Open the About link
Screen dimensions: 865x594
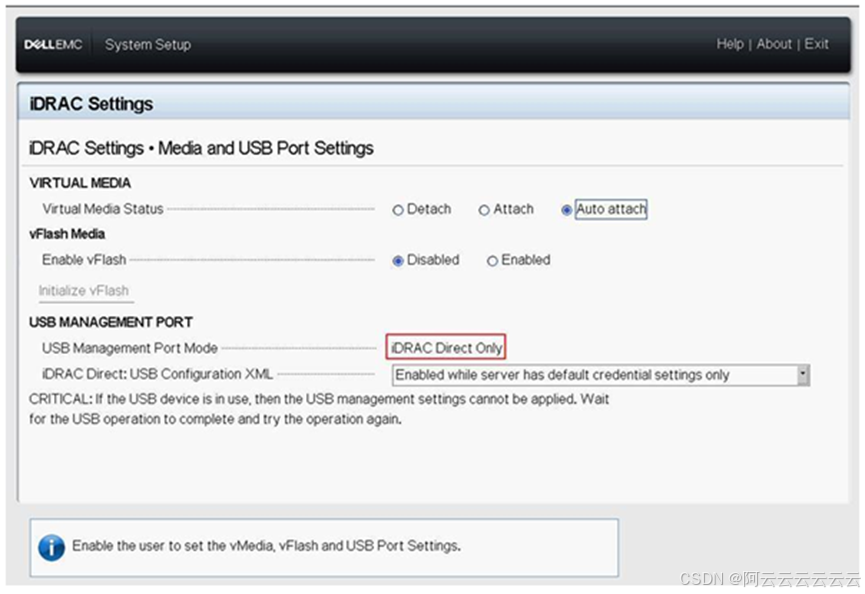click(774, 44)
